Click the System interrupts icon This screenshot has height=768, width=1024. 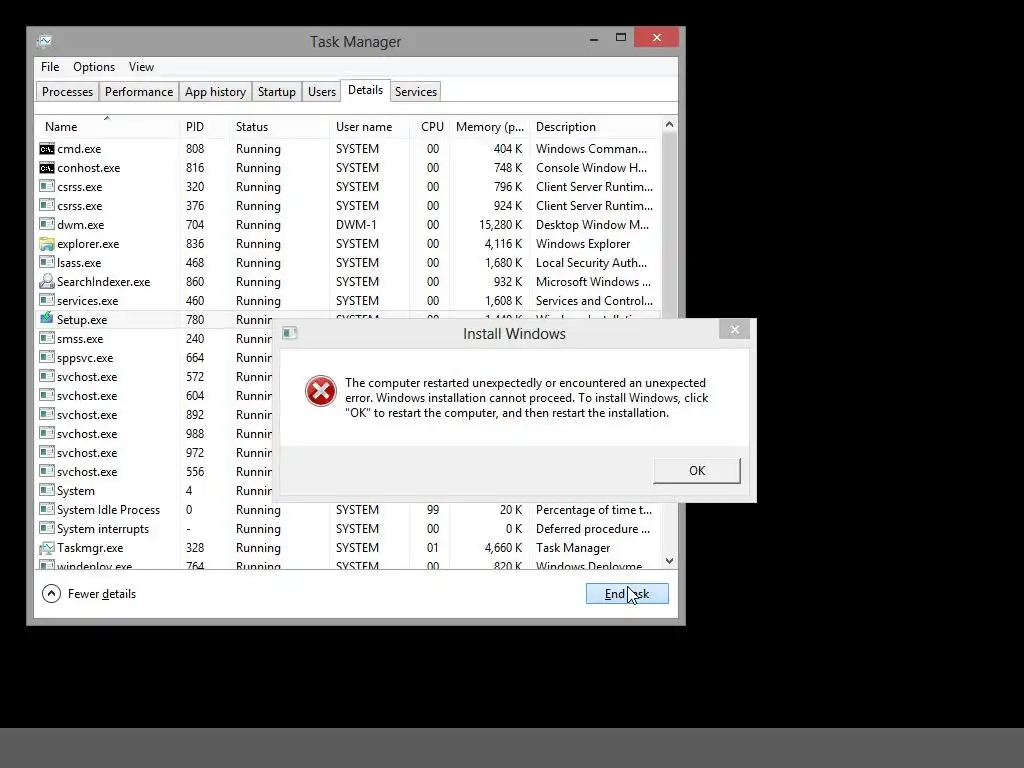pos(46,528)
